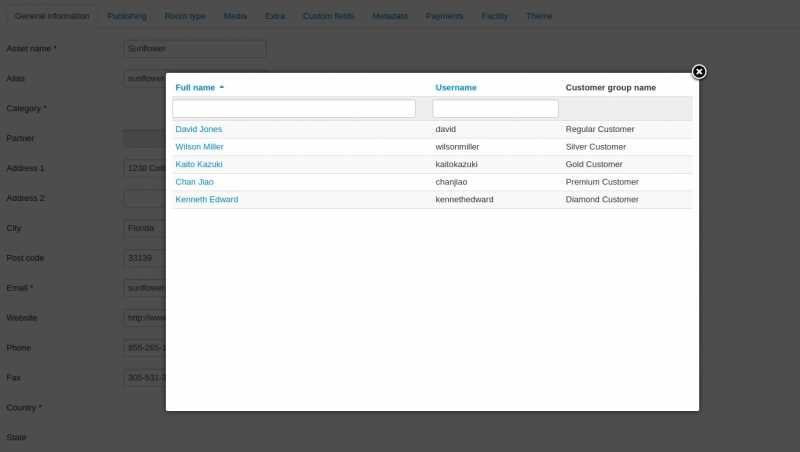Viewport: 800px width, 452px height.
Task: Choose Kenneth Edward from the list
Action: click(207, 200)
